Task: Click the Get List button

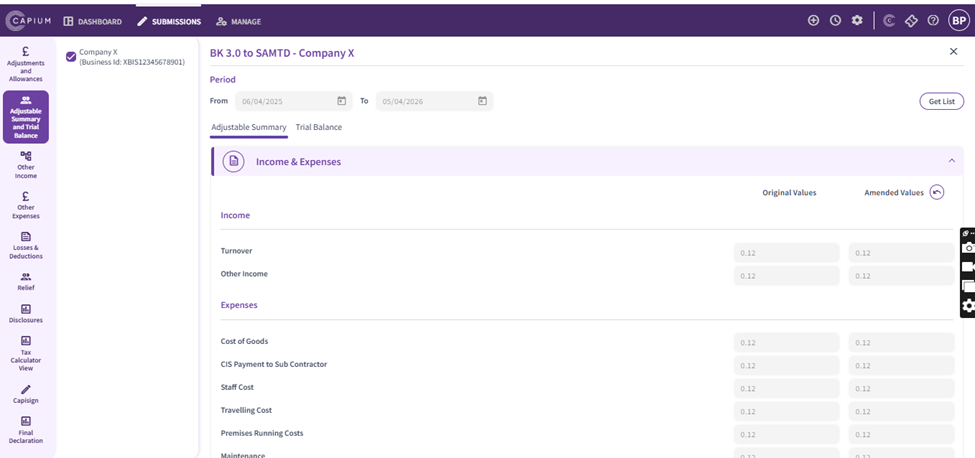Action: click(x=941, y=101)
